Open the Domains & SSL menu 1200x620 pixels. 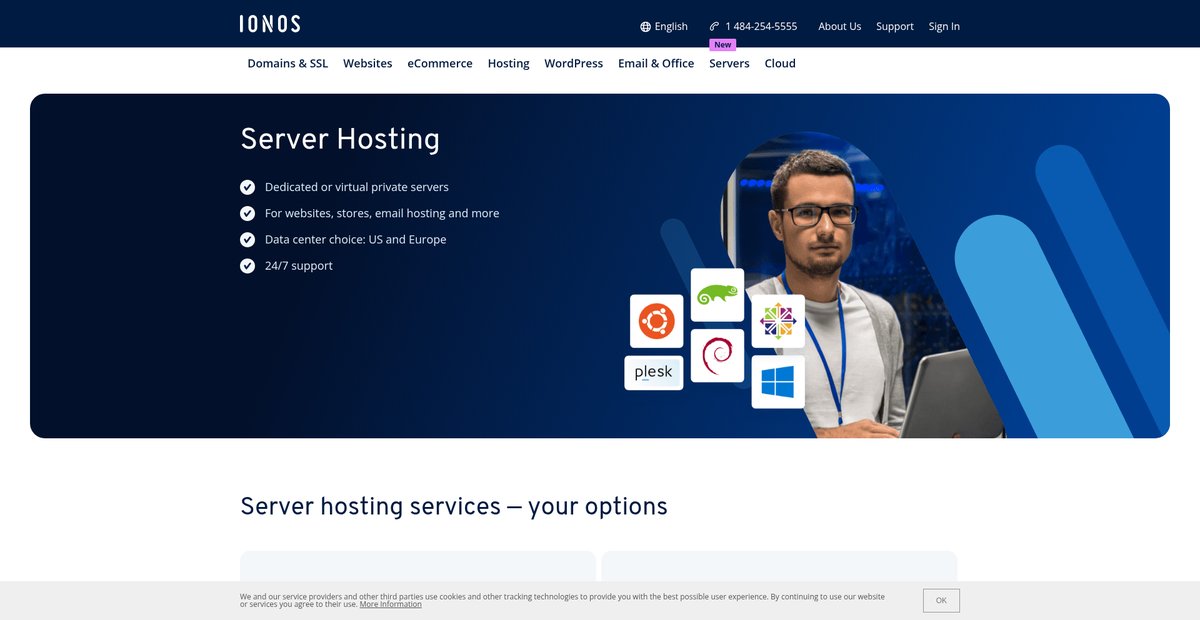[288, 63]
